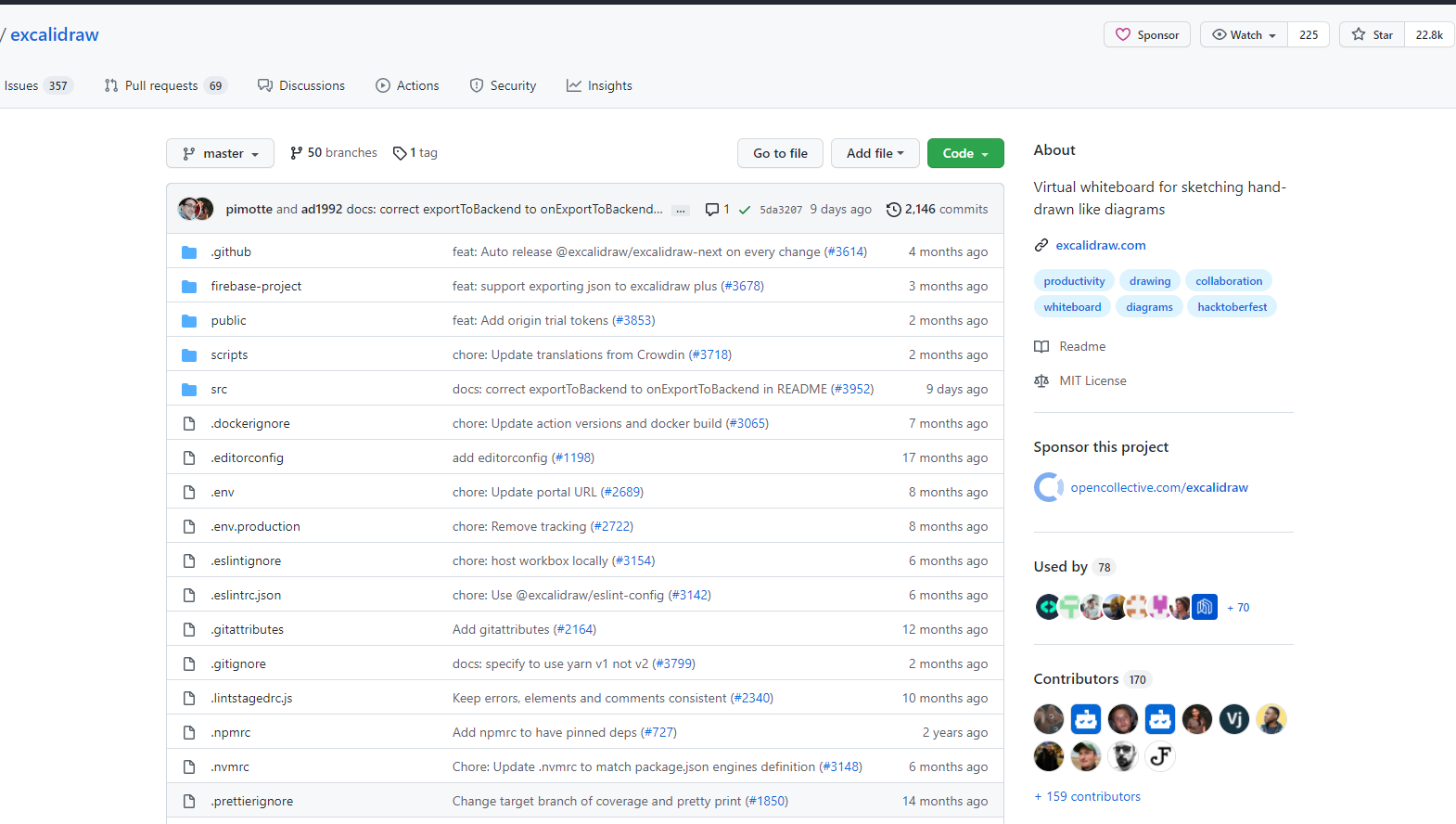Open the .prettierignore file
Screen dimensions: 1456x824
click(252, 802)
